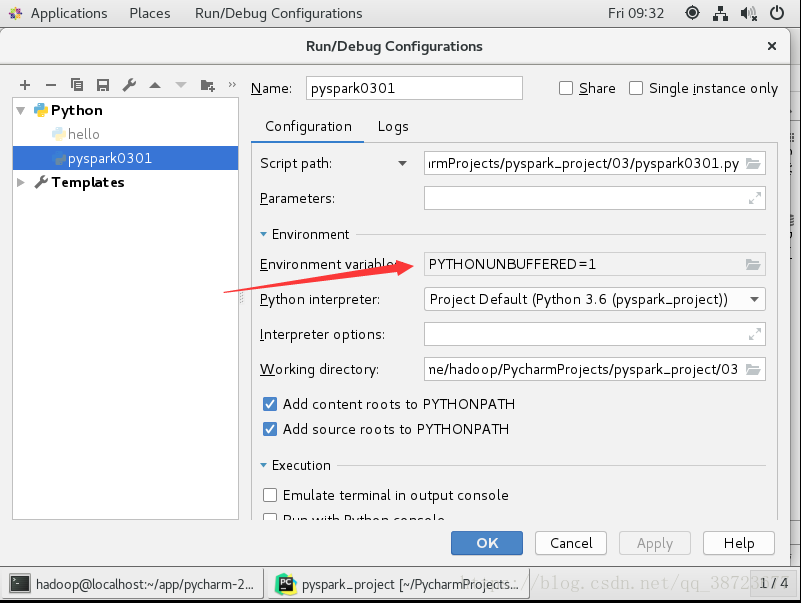Click the workspace switcher showing 1 / 4
The image size is (801, 603).
coord(773,583)
